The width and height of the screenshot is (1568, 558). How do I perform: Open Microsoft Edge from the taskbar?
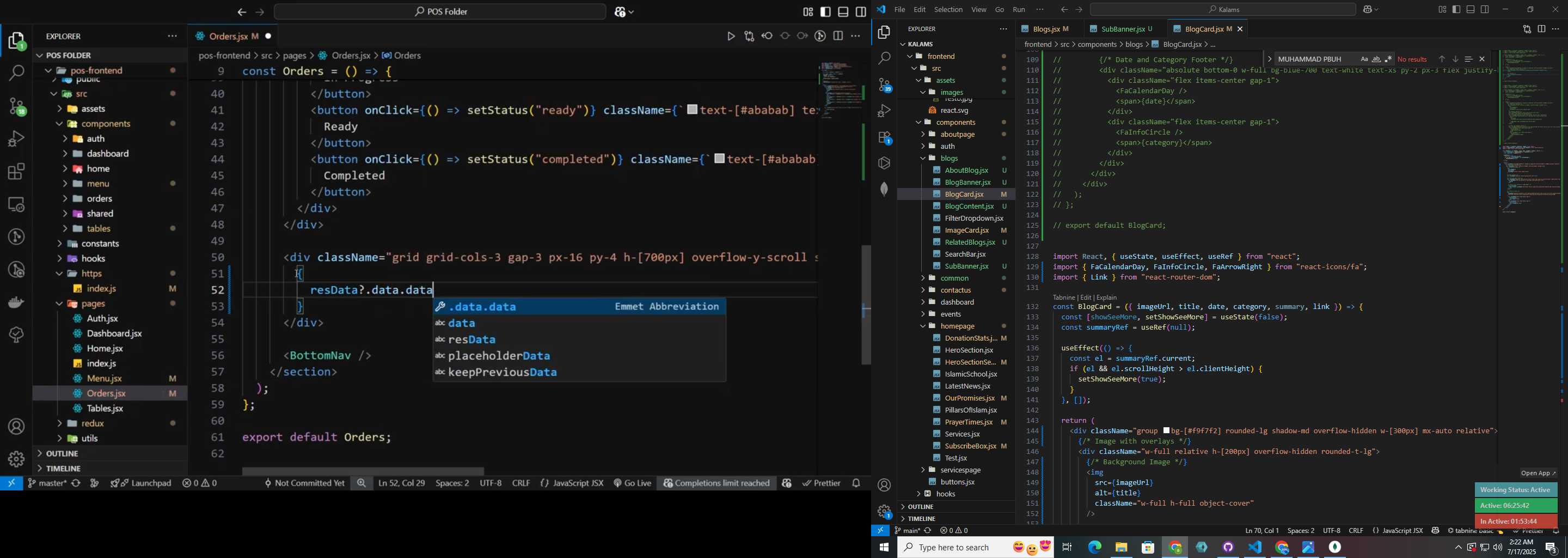1094,547
